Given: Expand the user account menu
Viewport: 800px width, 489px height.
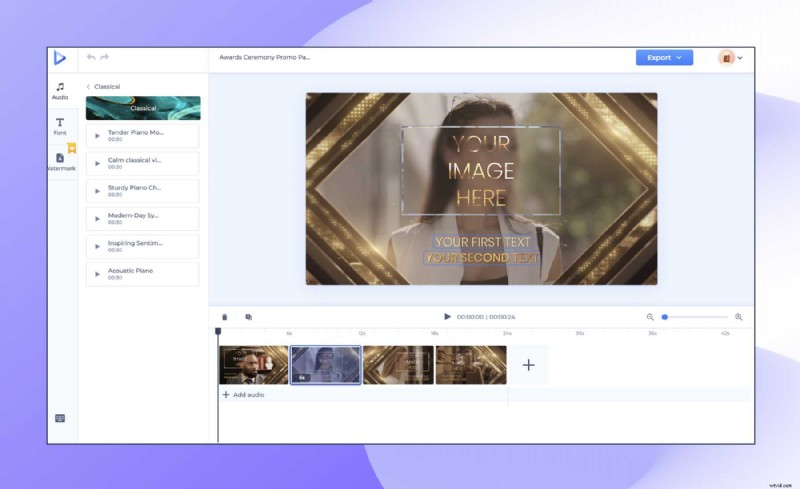Looking at the screenshot, I should (x=731, y=58).
